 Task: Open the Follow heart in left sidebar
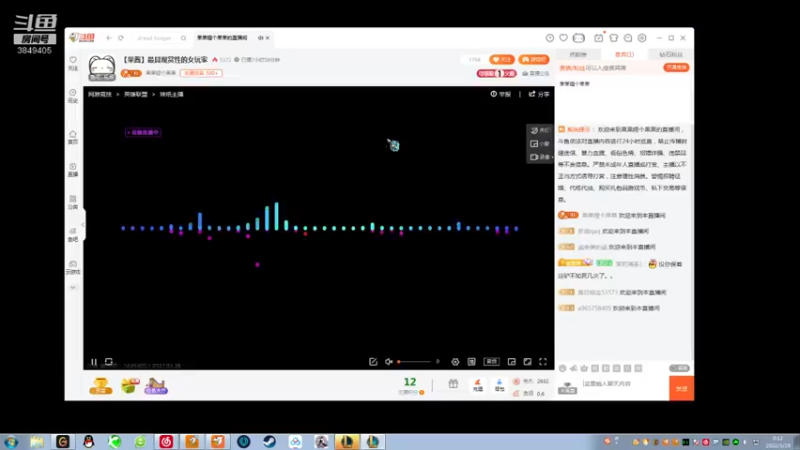point(73,63)
